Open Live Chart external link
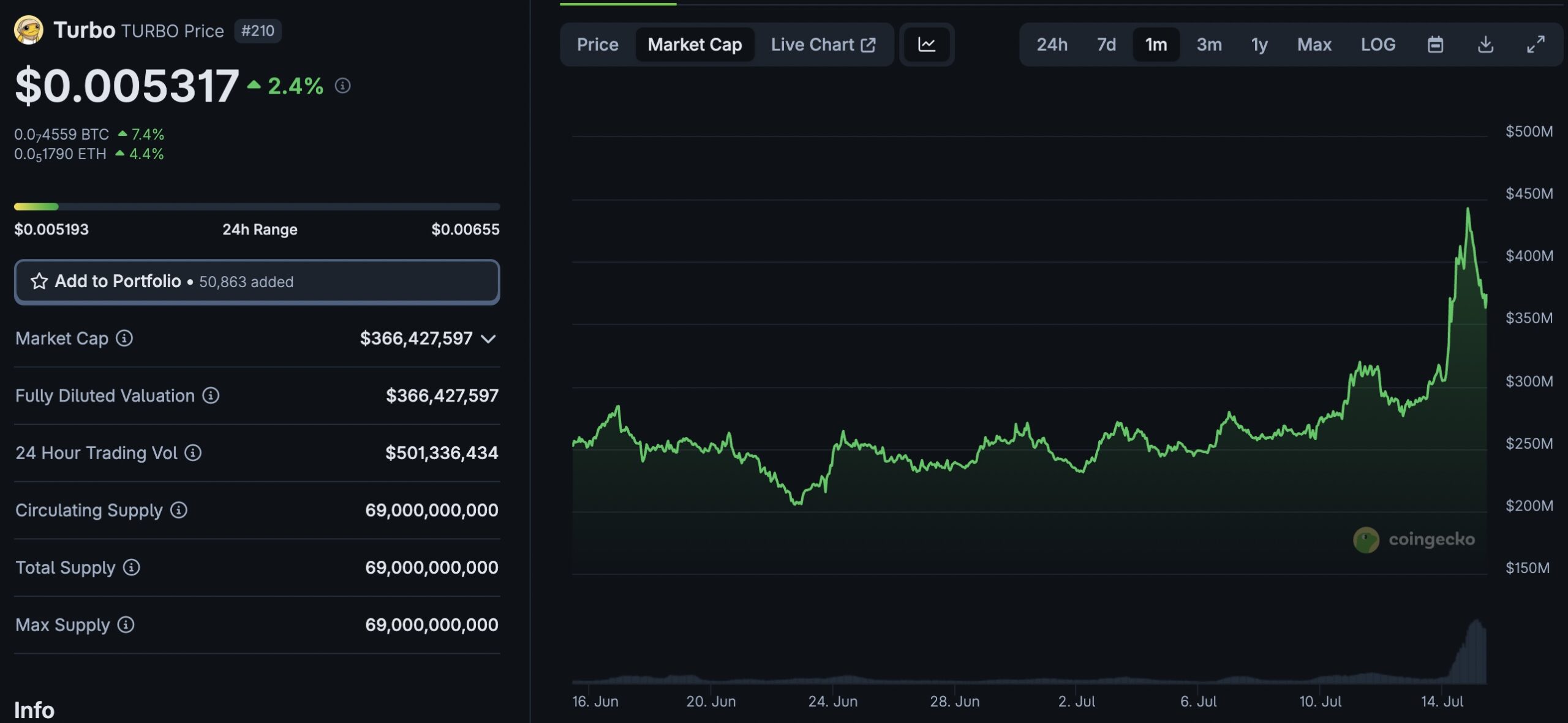The width and height of the screenshot is (1568, 723). [823, 44]
